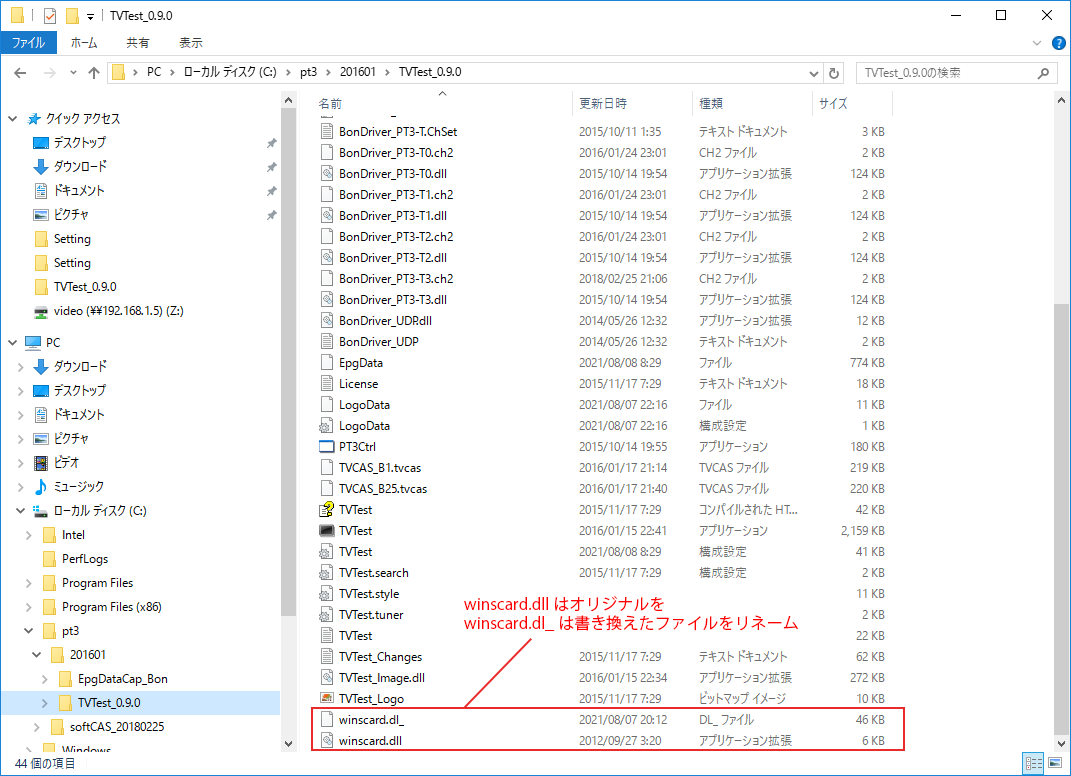The width and height of the screenshot is (1071, 776).
Task: Select the TVTest_Changes text document
Action: 602,657
